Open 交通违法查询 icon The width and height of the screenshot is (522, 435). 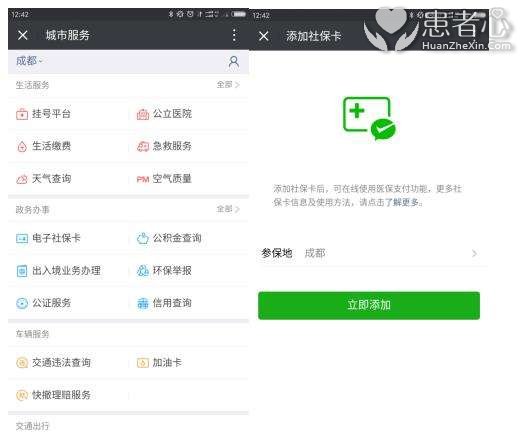[x=22, y=363]
